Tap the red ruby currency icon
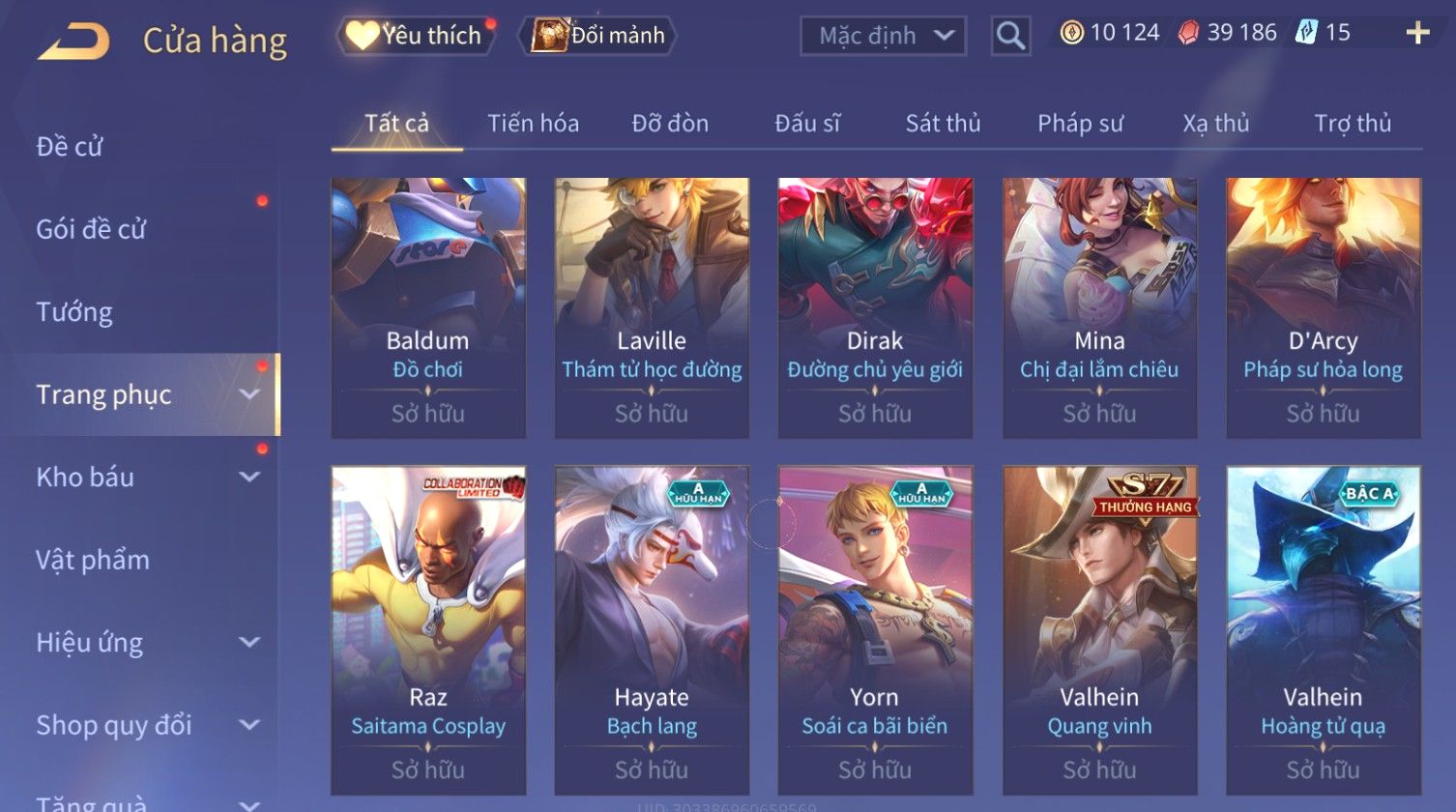This screenshot has height=812, width=1456. 1188,33
